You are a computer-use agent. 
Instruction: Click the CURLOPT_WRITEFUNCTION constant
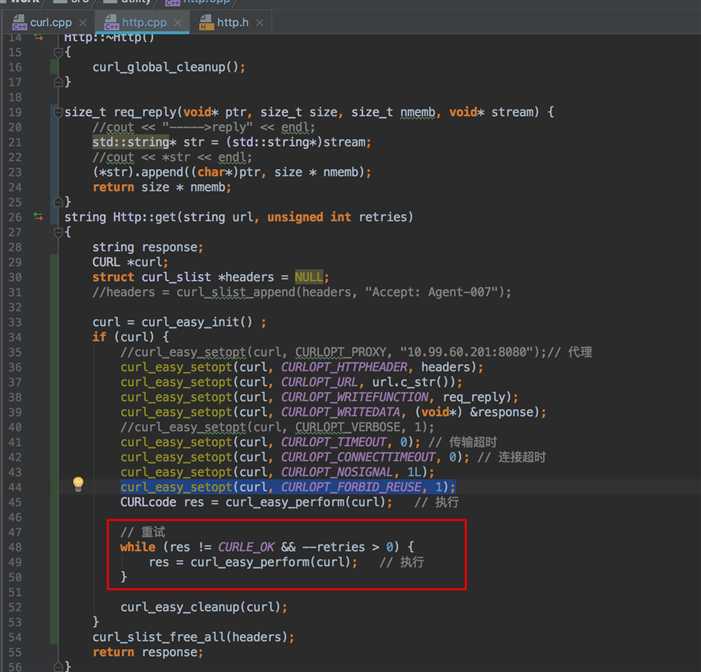pos(355,397)
